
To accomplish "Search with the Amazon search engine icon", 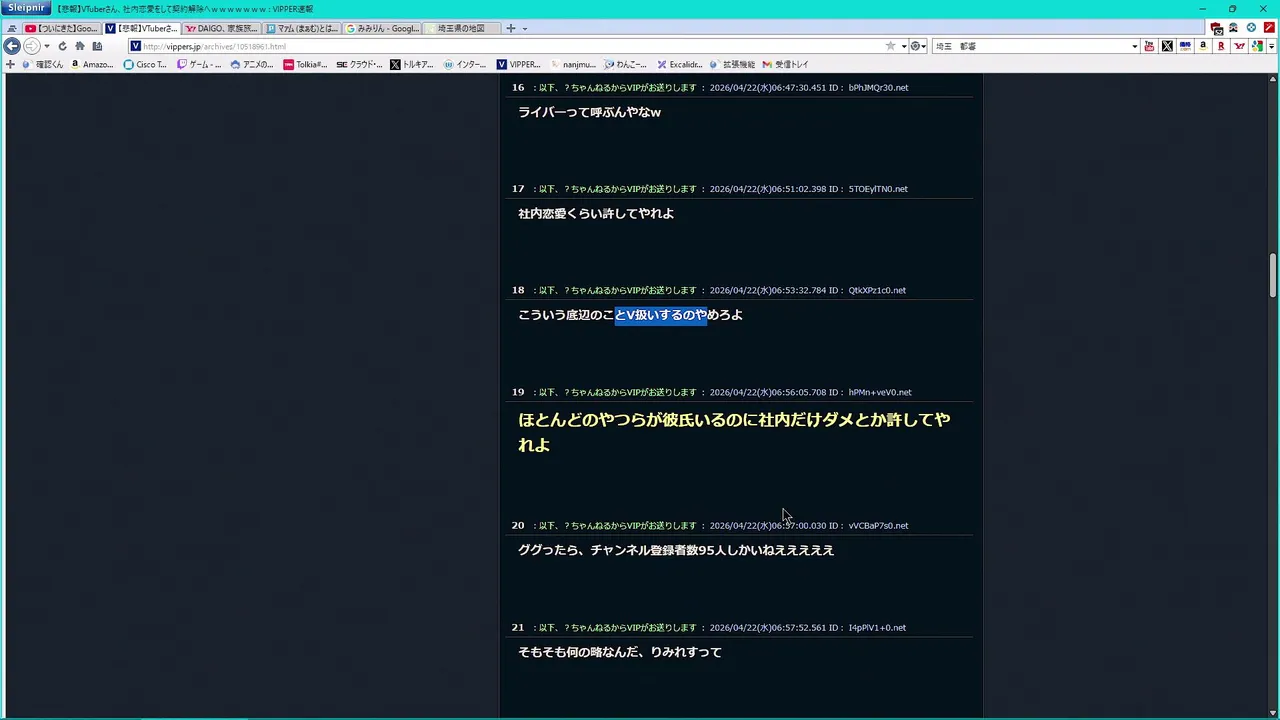I will pyautogui.click(x=1203, y=46).
